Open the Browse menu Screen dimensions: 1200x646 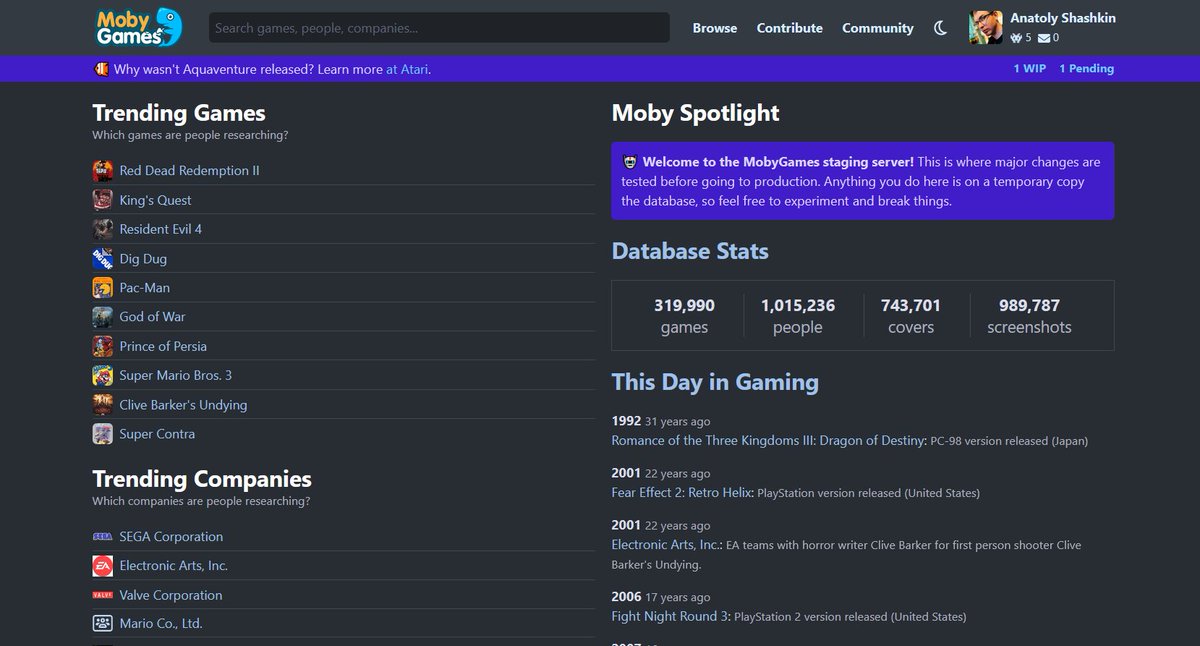tap(715, 28)
